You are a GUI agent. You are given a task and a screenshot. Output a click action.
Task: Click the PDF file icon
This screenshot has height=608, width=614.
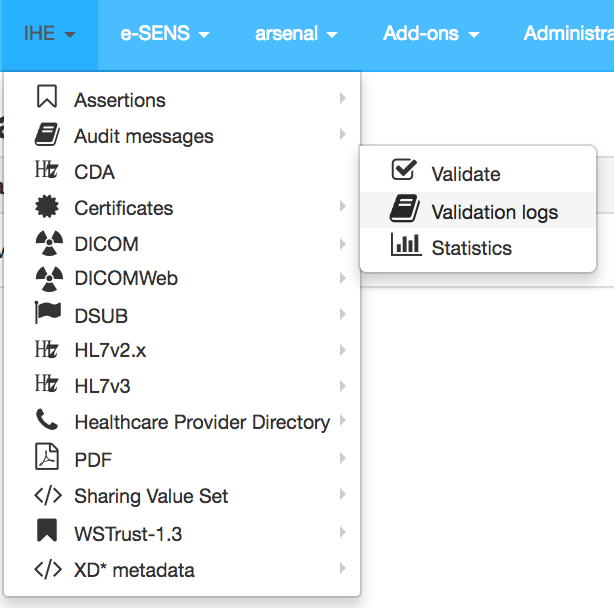[46, 459]
